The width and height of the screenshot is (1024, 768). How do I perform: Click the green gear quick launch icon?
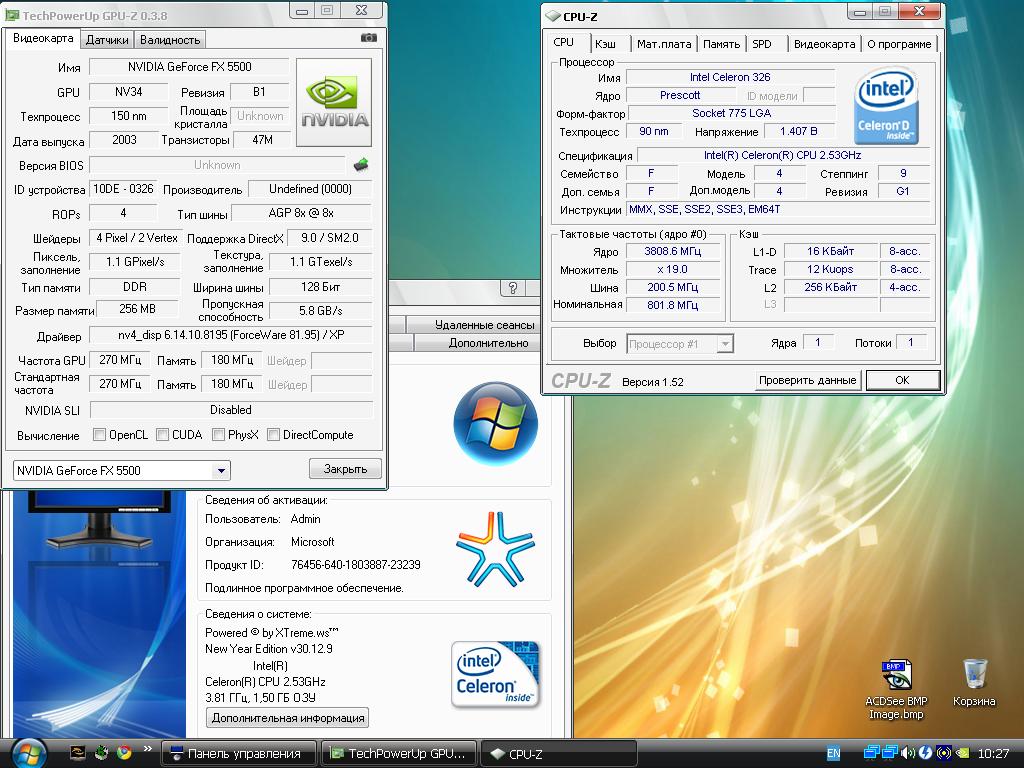(101, 753)
